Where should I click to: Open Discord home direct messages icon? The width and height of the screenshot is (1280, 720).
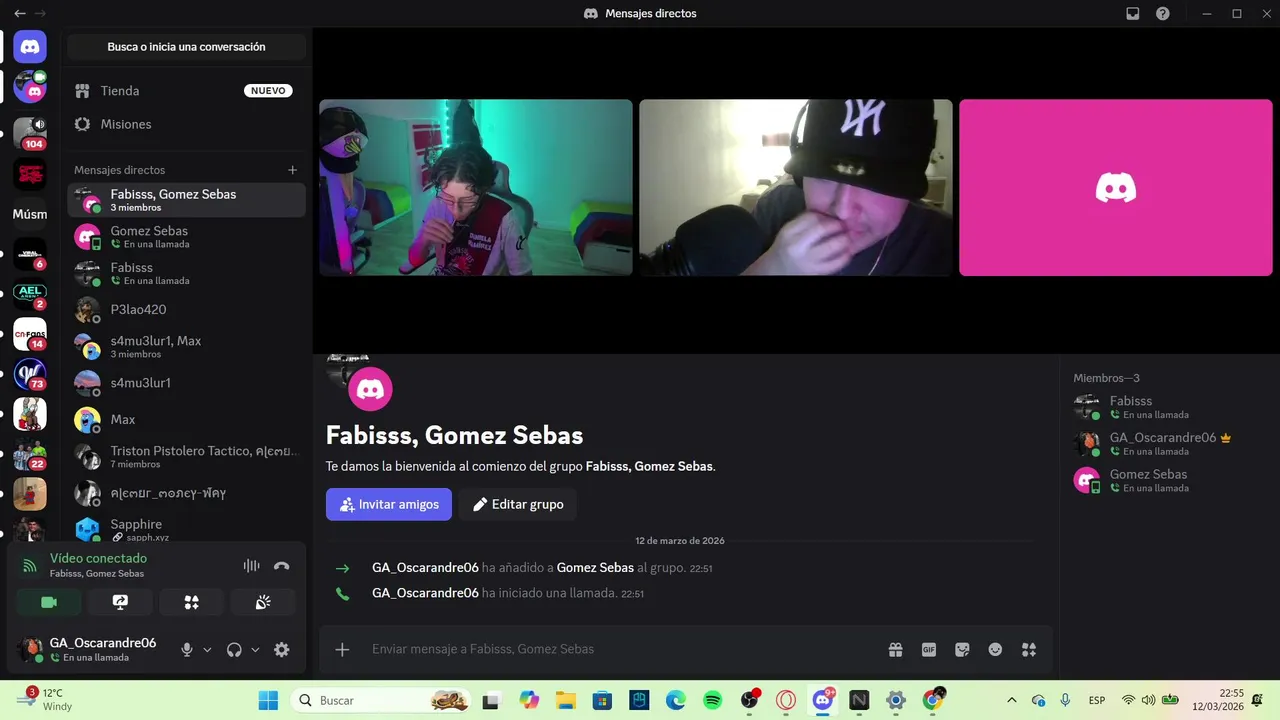(x=30, y=46)
